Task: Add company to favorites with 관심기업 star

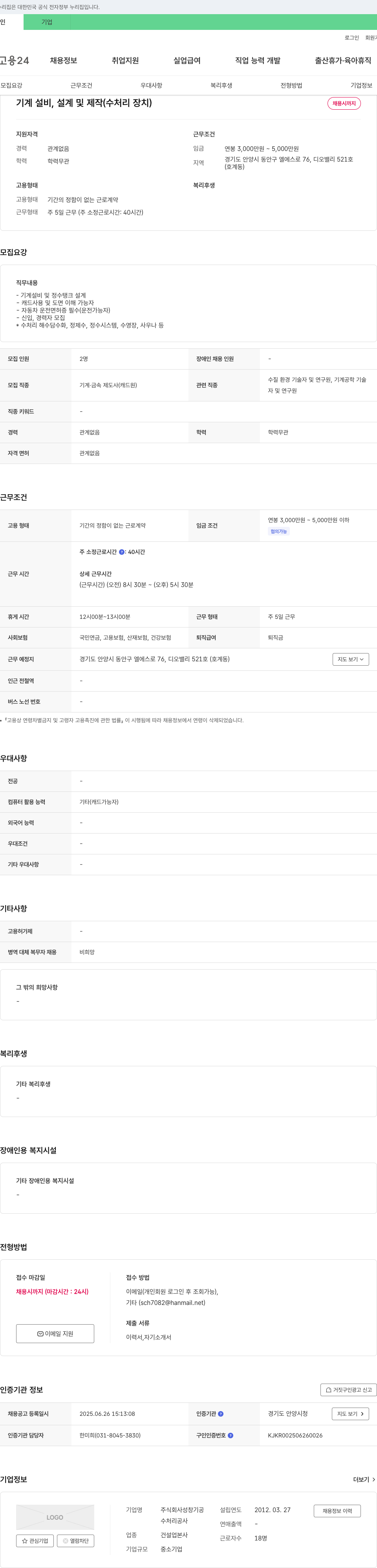Action: (35, 1540)
